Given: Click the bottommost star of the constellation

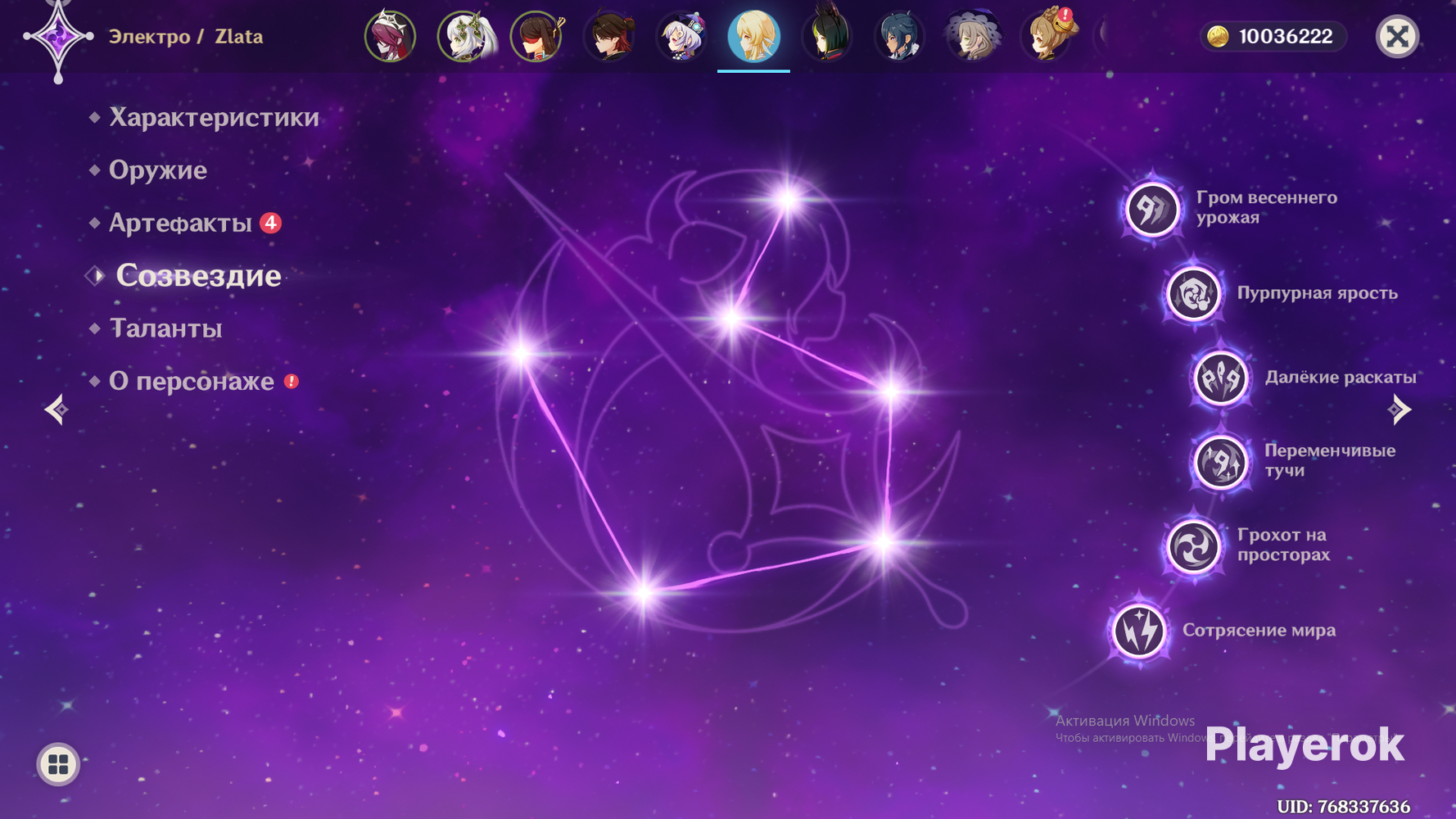Looking at the screenshot, I should [644, 592].
